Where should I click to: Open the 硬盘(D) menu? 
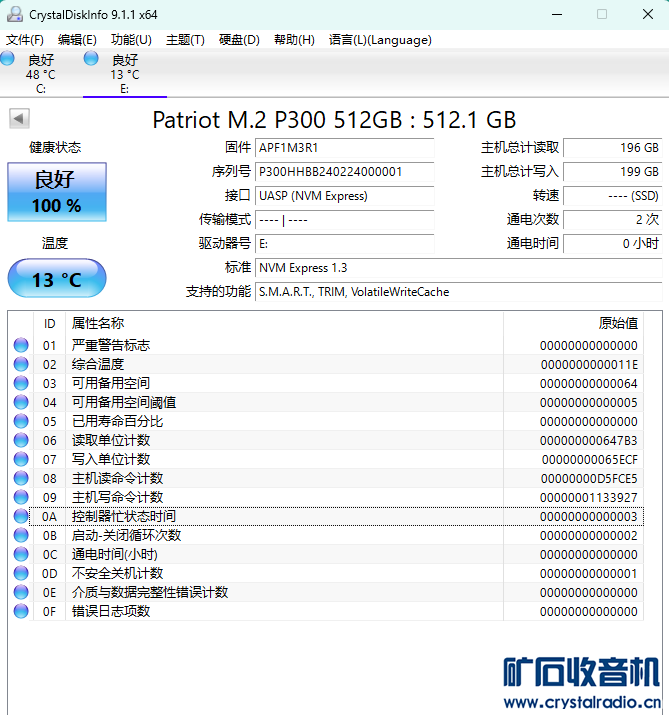coord(239,40)
